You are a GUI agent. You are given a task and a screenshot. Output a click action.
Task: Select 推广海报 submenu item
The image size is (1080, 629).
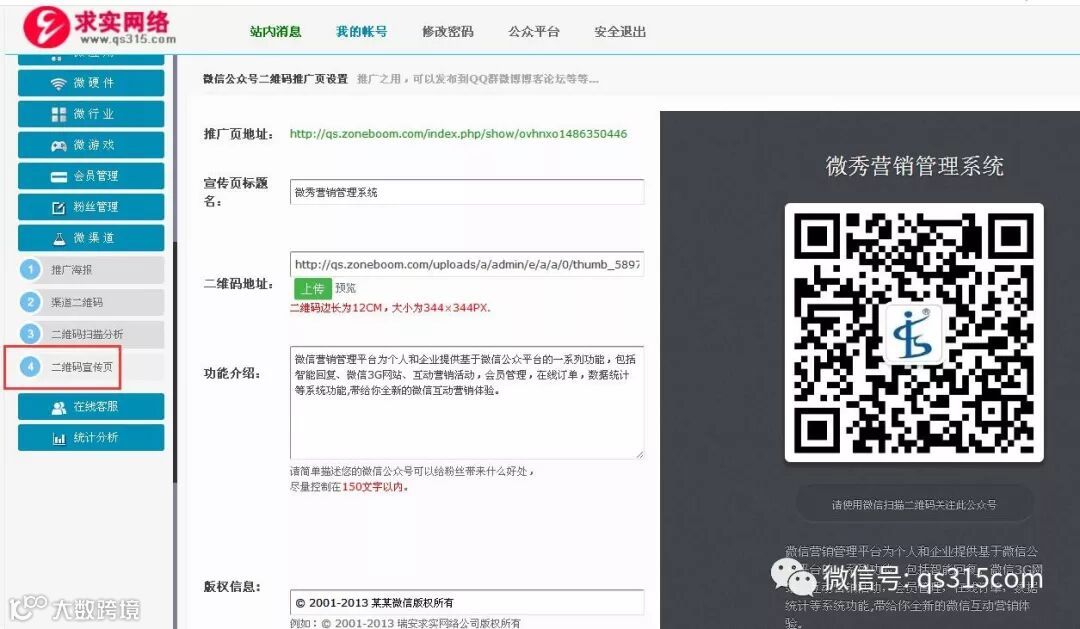click(x=92, y=269)
